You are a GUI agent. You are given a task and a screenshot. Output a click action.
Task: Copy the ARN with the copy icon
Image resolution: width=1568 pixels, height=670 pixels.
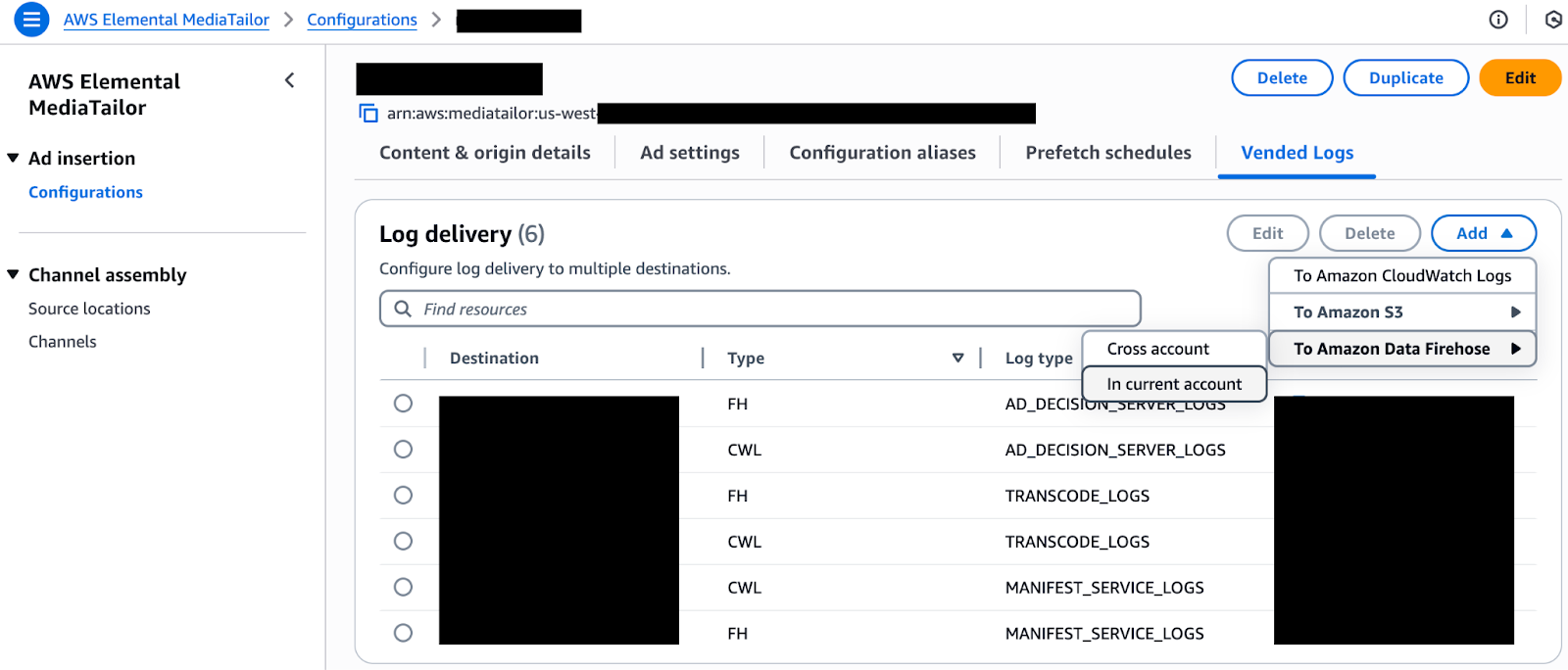[x=368, y=114]
